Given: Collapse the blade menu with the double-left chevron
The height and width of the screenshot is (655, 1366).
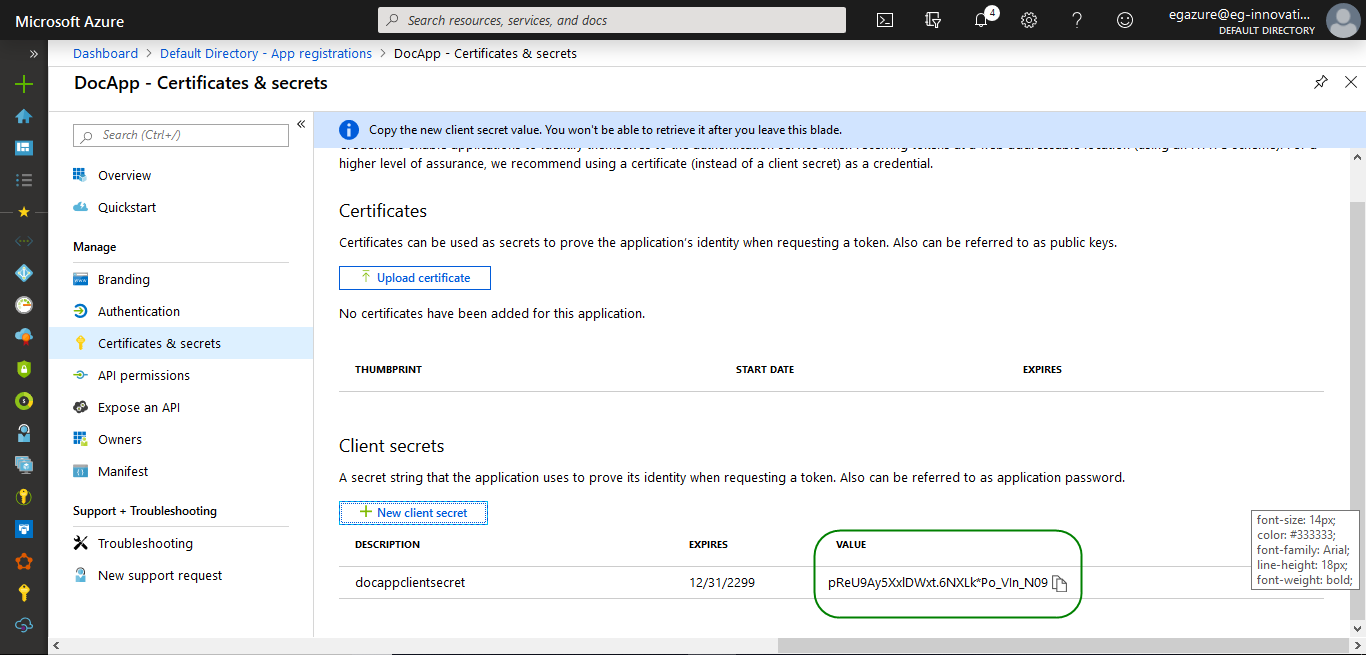Looking at the screenshot, I should pyautogui.click(x=300, y=124).
